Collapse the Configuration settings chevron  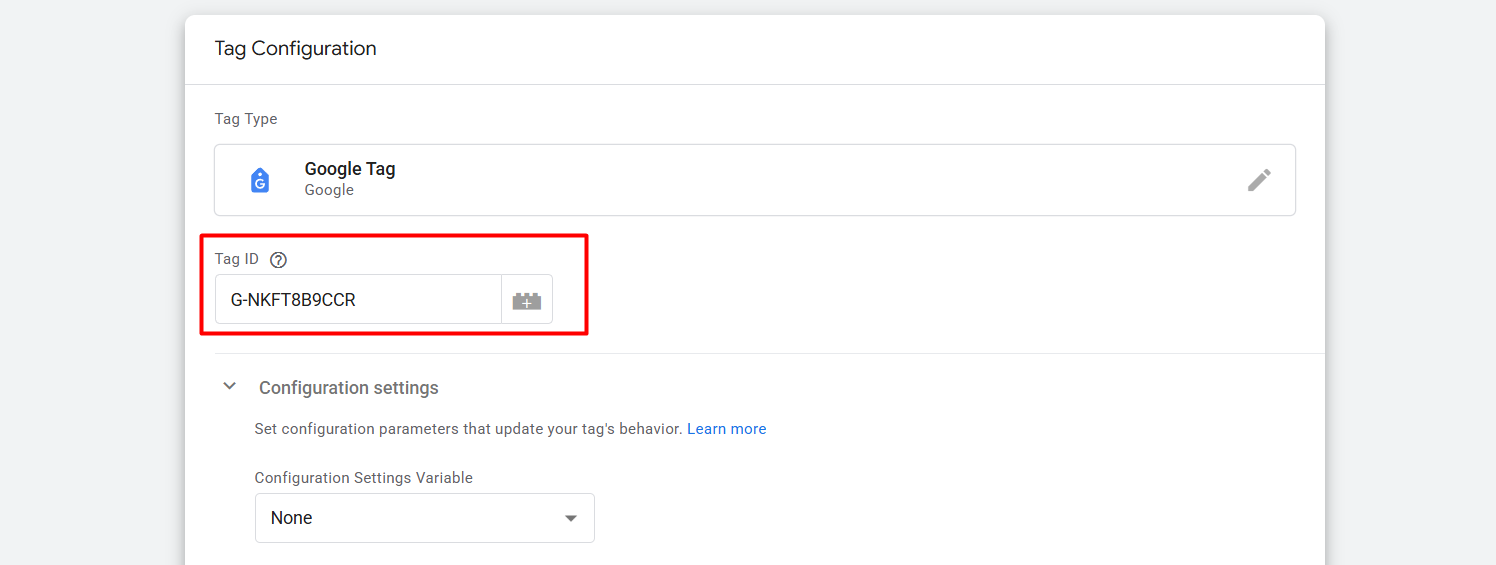pyautogui.click(x=230, y=387)
